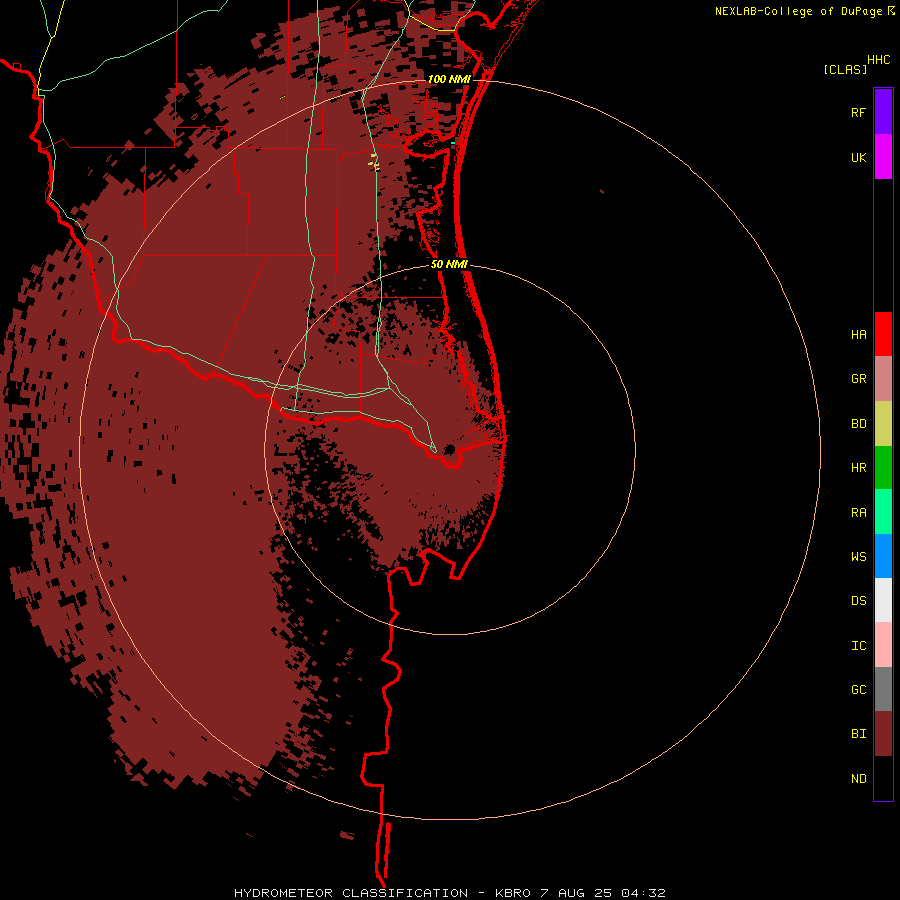Image resolution: width=900 pixels, height=900 pixels.
Task: Click the HA red legend swatch
Action: point(883,334)
